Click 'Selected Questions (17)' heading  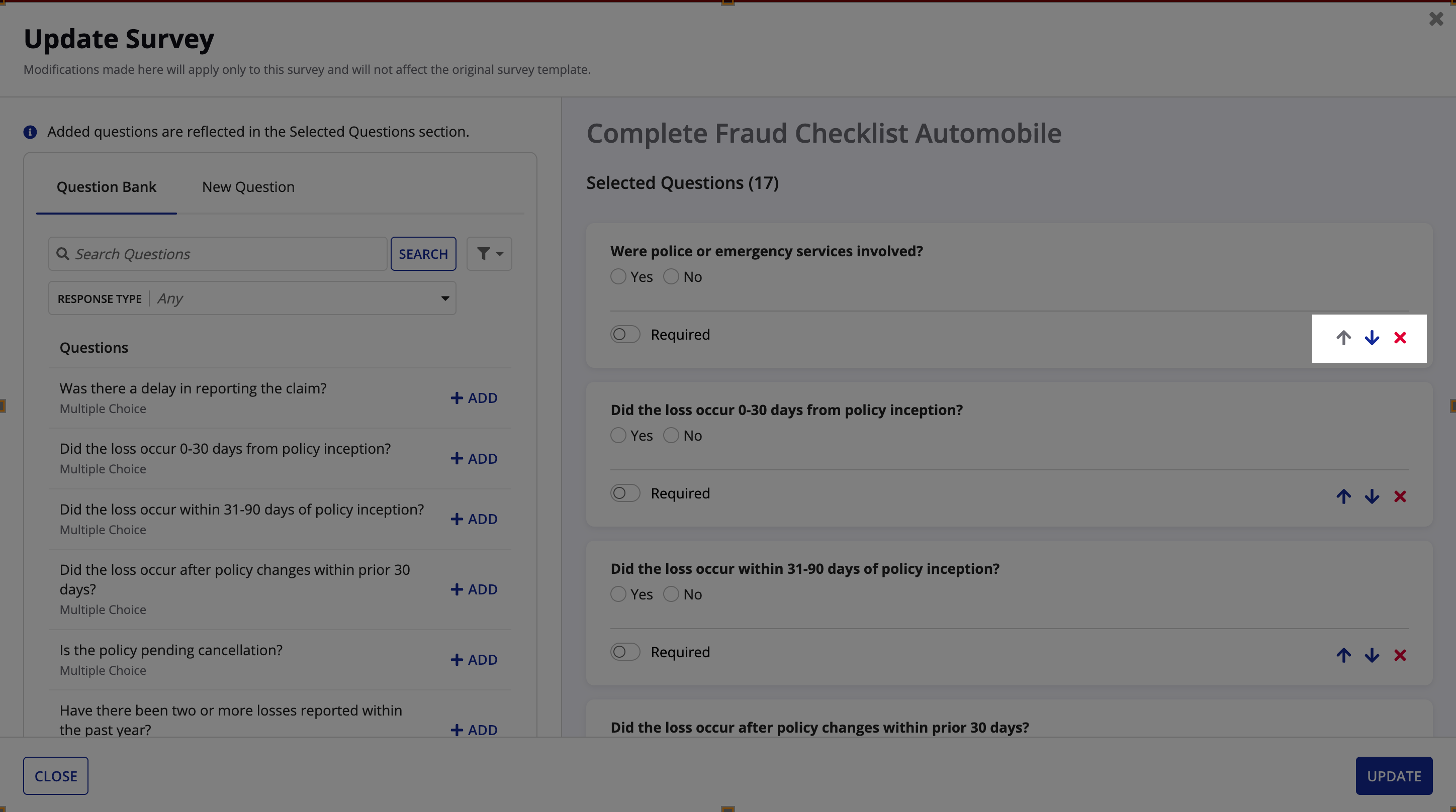pyautogui.click(x=682, y=182)
